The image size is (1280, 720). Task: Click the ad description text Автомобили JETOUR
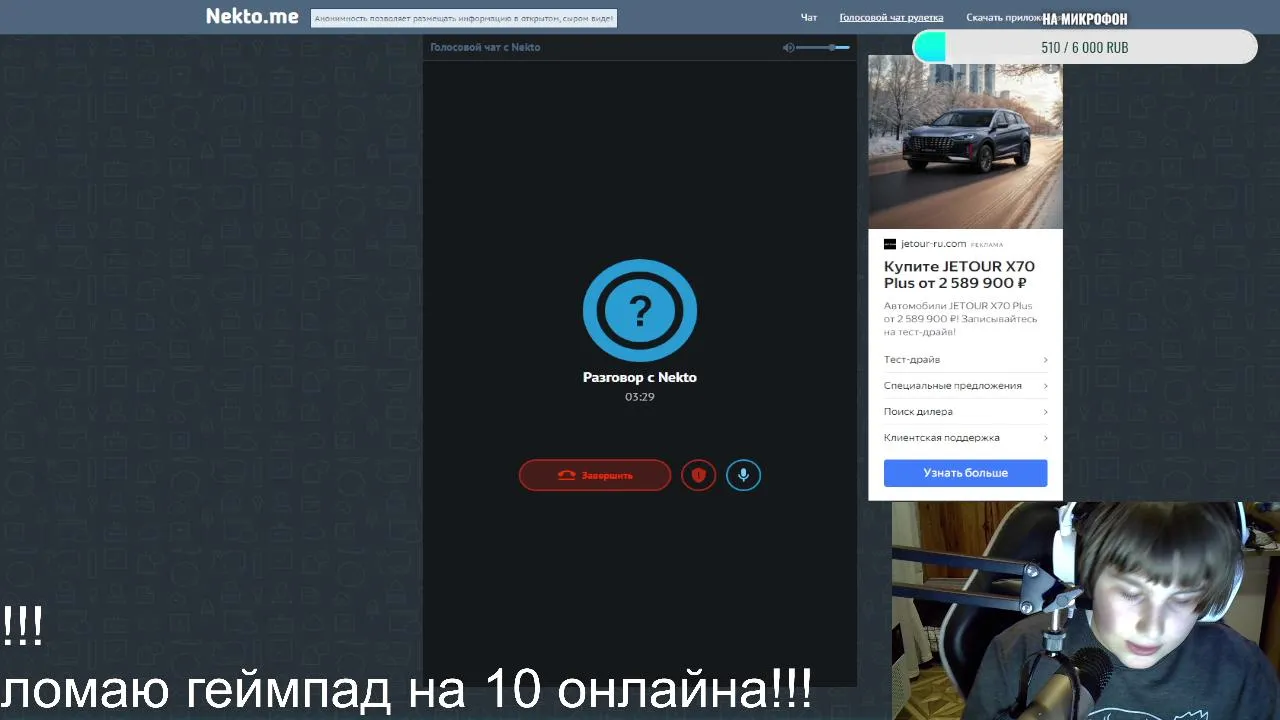960,319
